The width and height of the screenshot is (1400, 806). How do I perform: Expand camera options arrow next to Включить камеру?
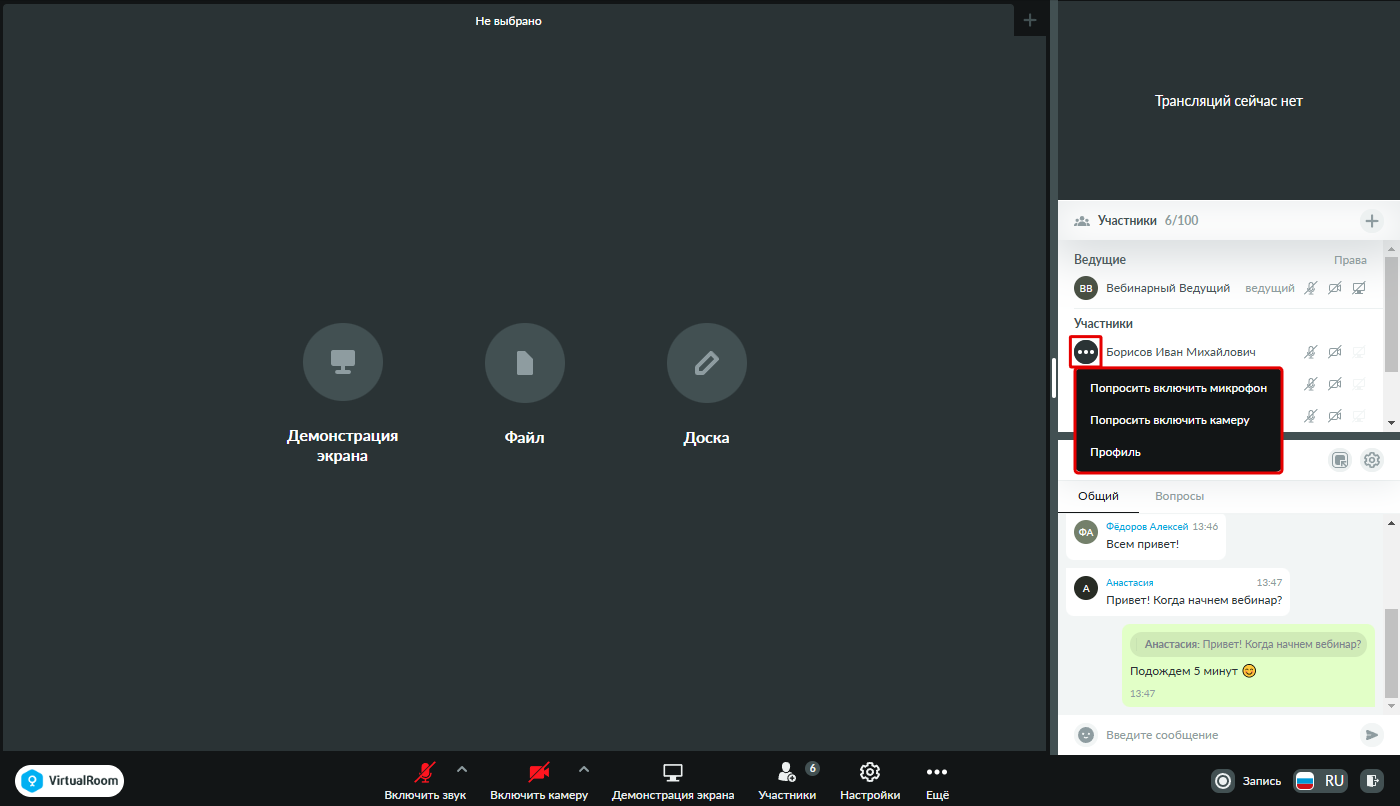coord(584,769)
